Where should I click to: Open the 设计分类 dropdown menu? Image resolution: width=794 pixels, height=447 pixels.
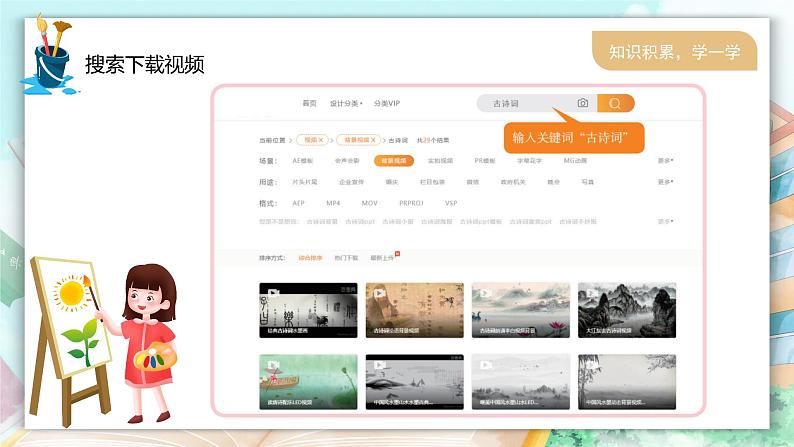(x=345, y=103)
